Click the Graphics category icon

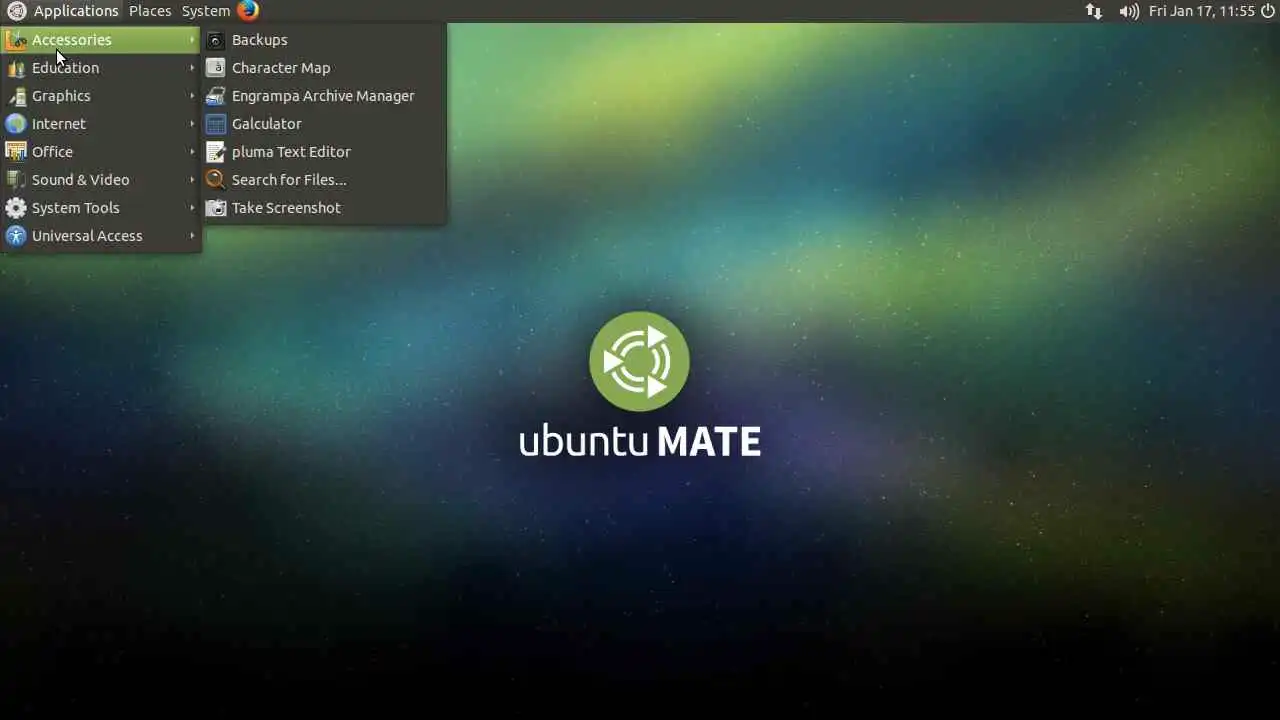(x=16, y=96)
